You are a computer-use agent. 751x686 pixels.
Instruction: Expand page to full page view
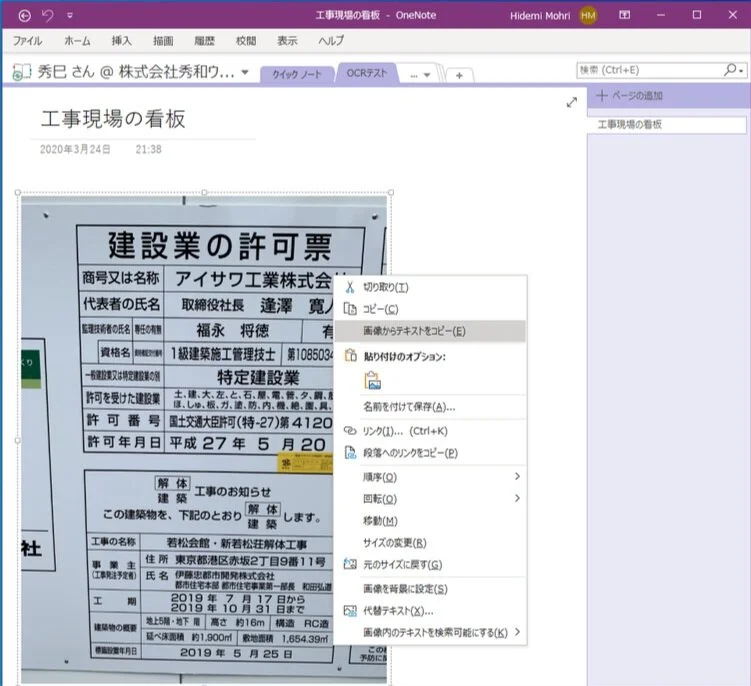coord(571,102)
